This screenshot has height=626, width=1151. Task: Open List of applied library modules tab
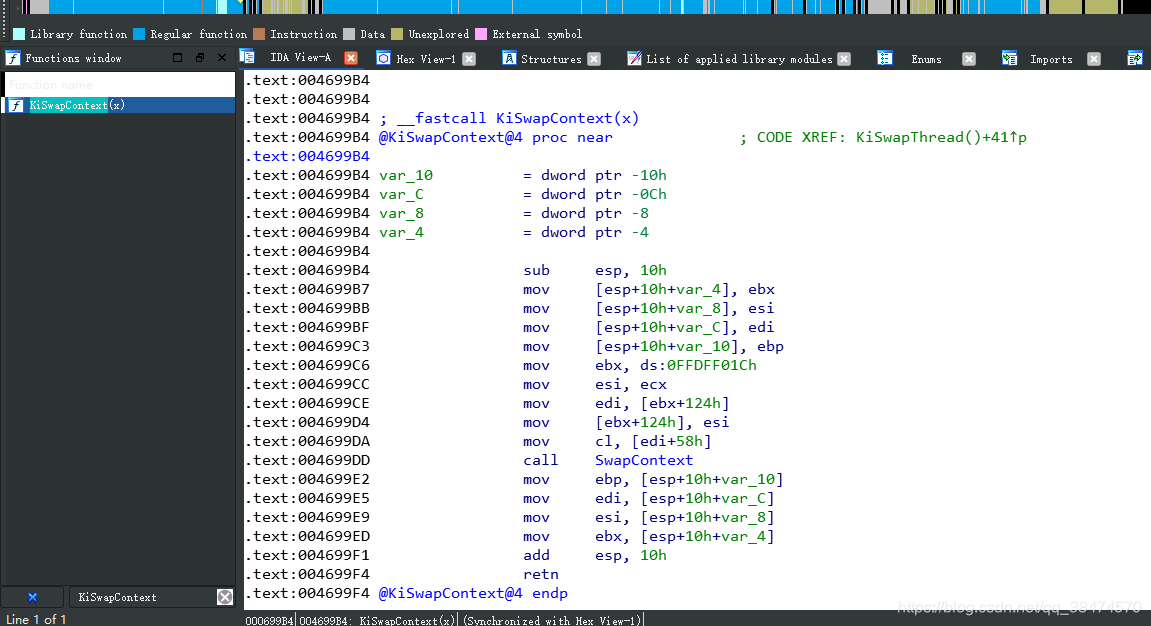pyautogui.click(x=739, y=59)
